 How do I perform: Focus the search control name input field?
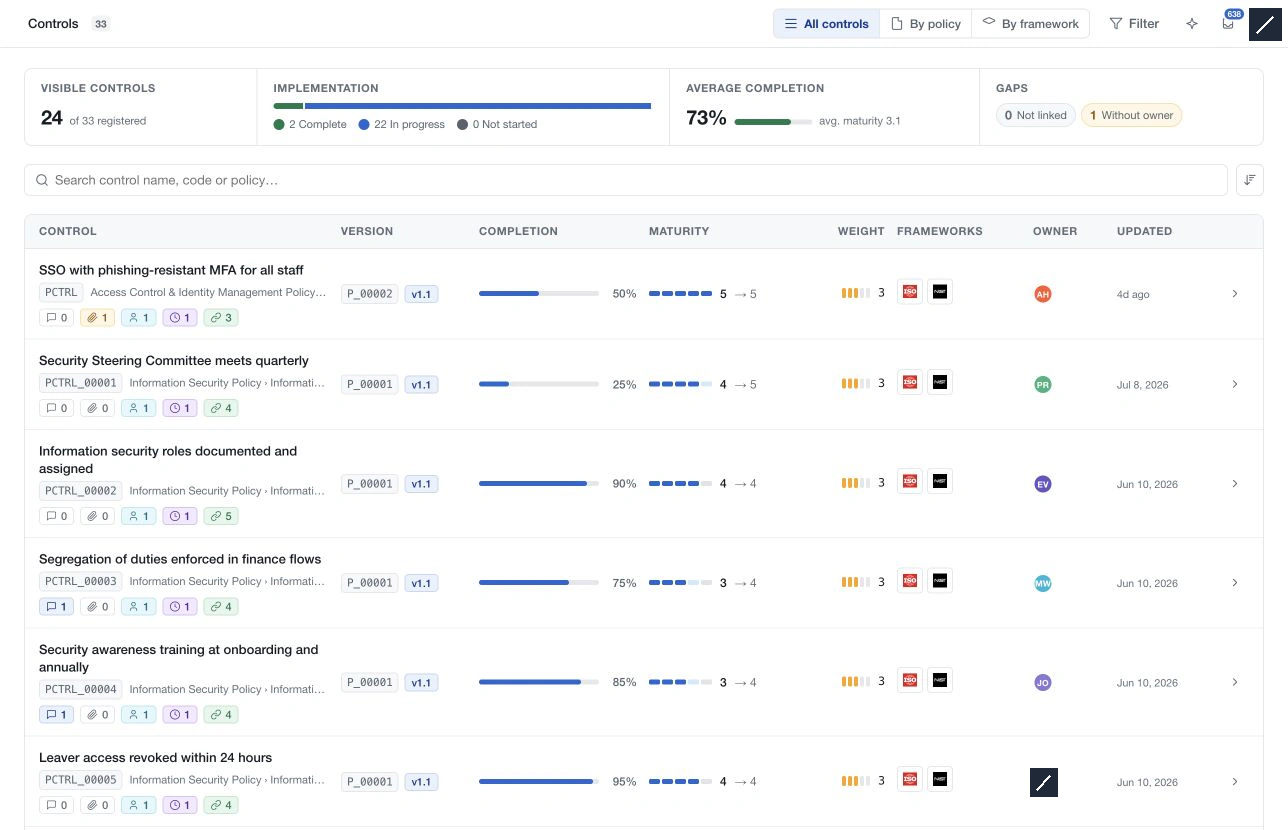tap(626, 180)
